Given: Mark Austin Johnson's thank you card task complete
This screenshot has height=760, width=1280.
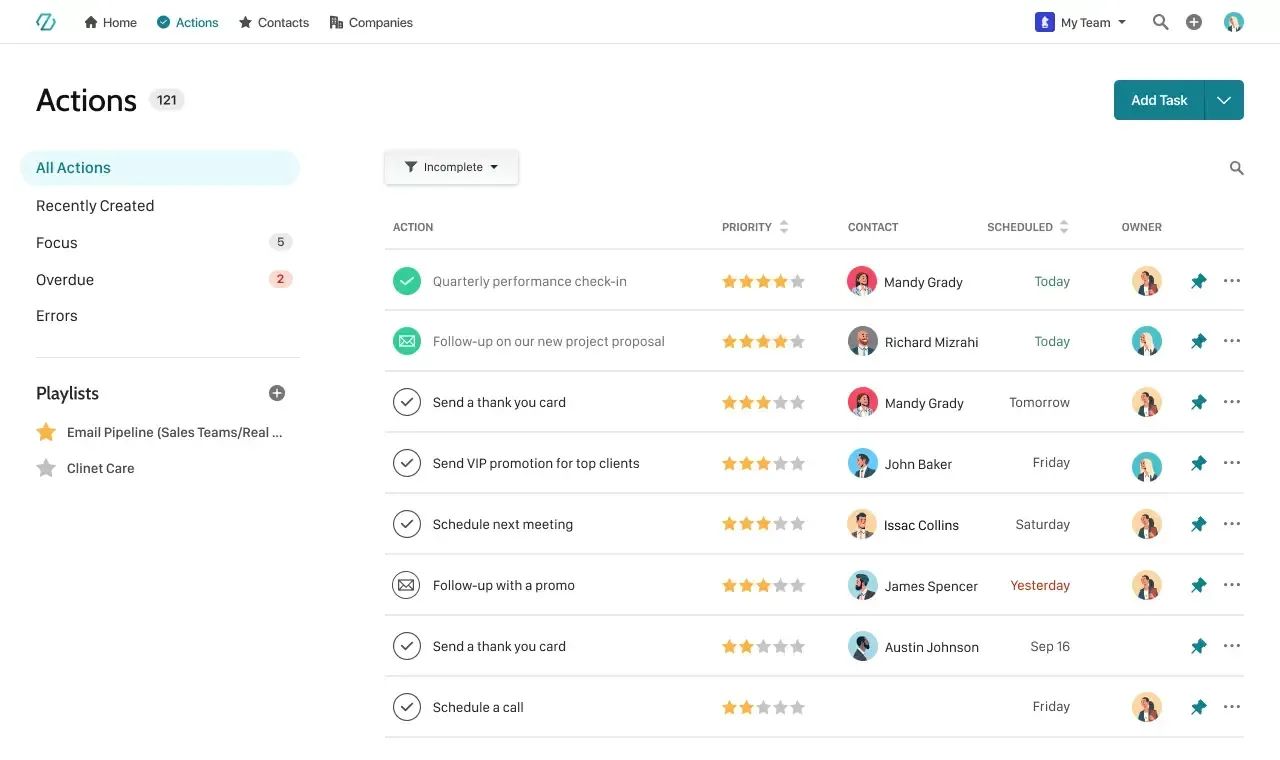Looking at the screenshot, I should 407,646.
